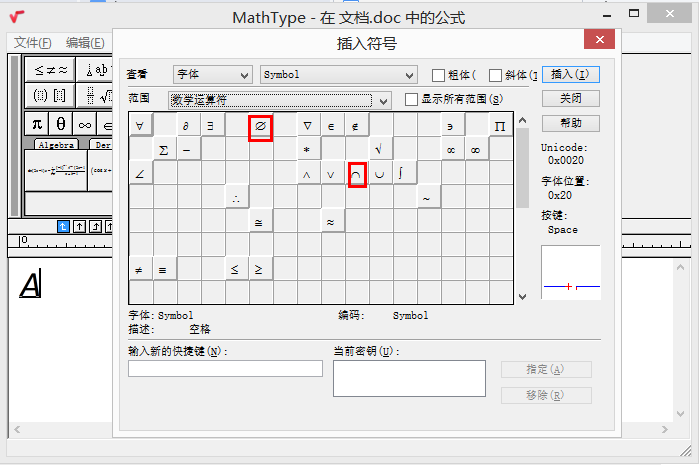Pick the union ∪ symbol
699x465 pixels.
click(380, 173)
